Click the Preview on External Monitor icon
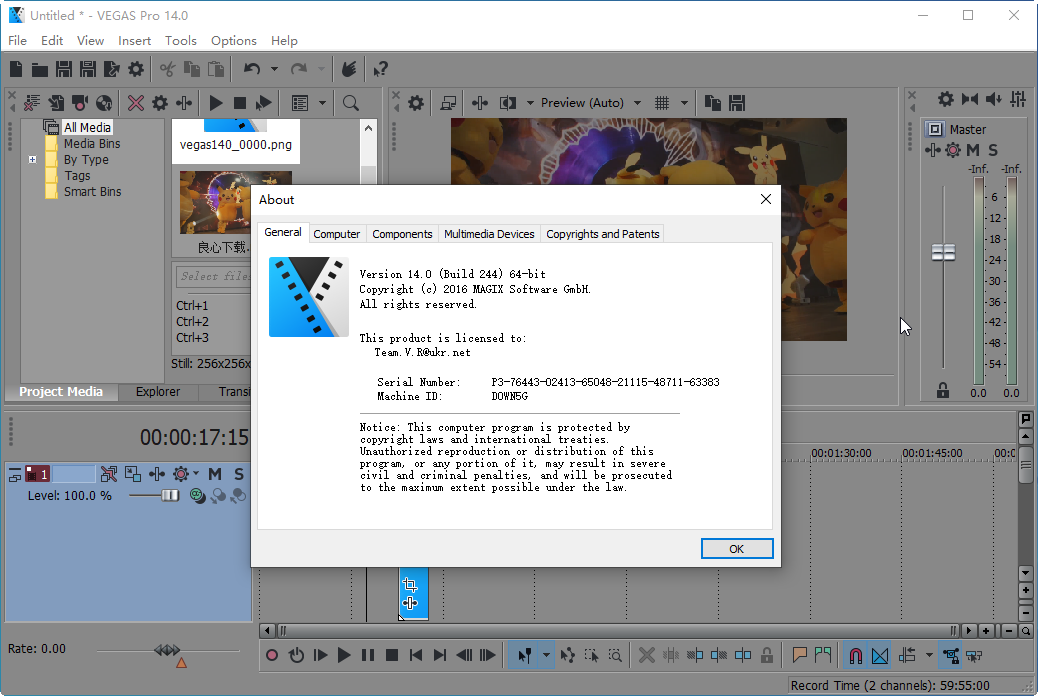 click(448, 103)
